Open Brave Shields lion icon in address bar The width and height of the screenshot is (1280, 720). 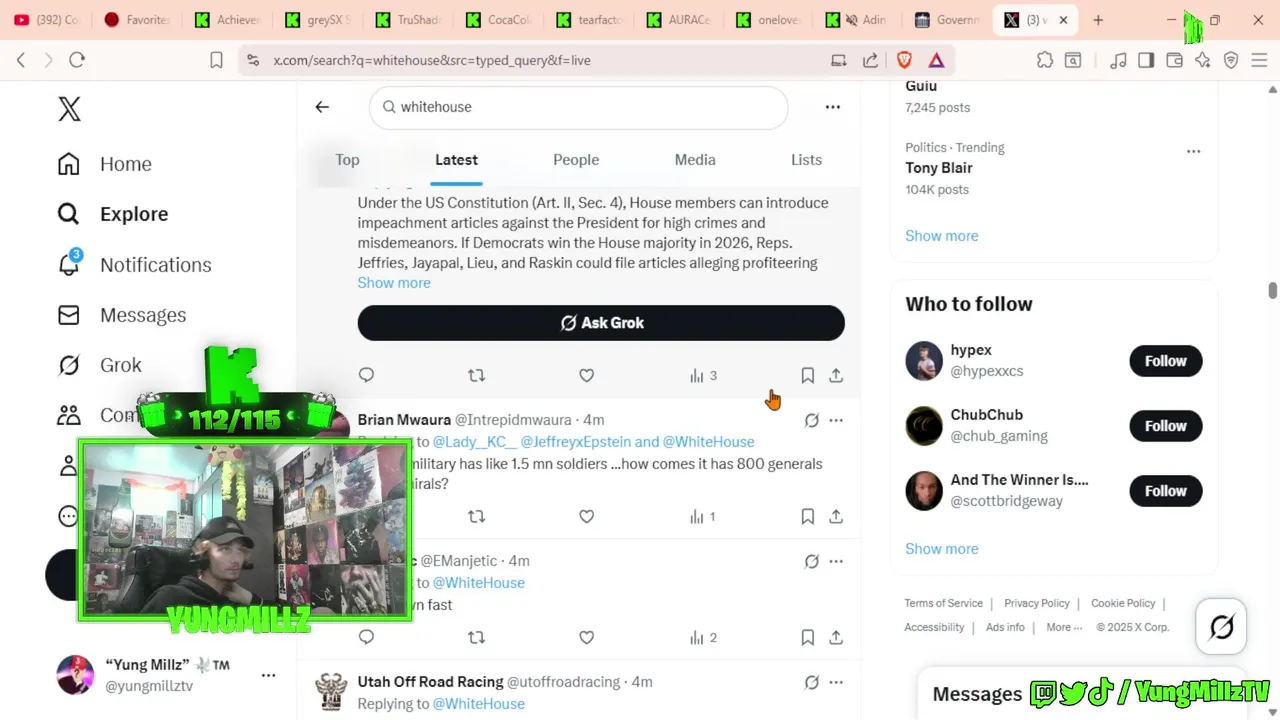click(904, 60)
